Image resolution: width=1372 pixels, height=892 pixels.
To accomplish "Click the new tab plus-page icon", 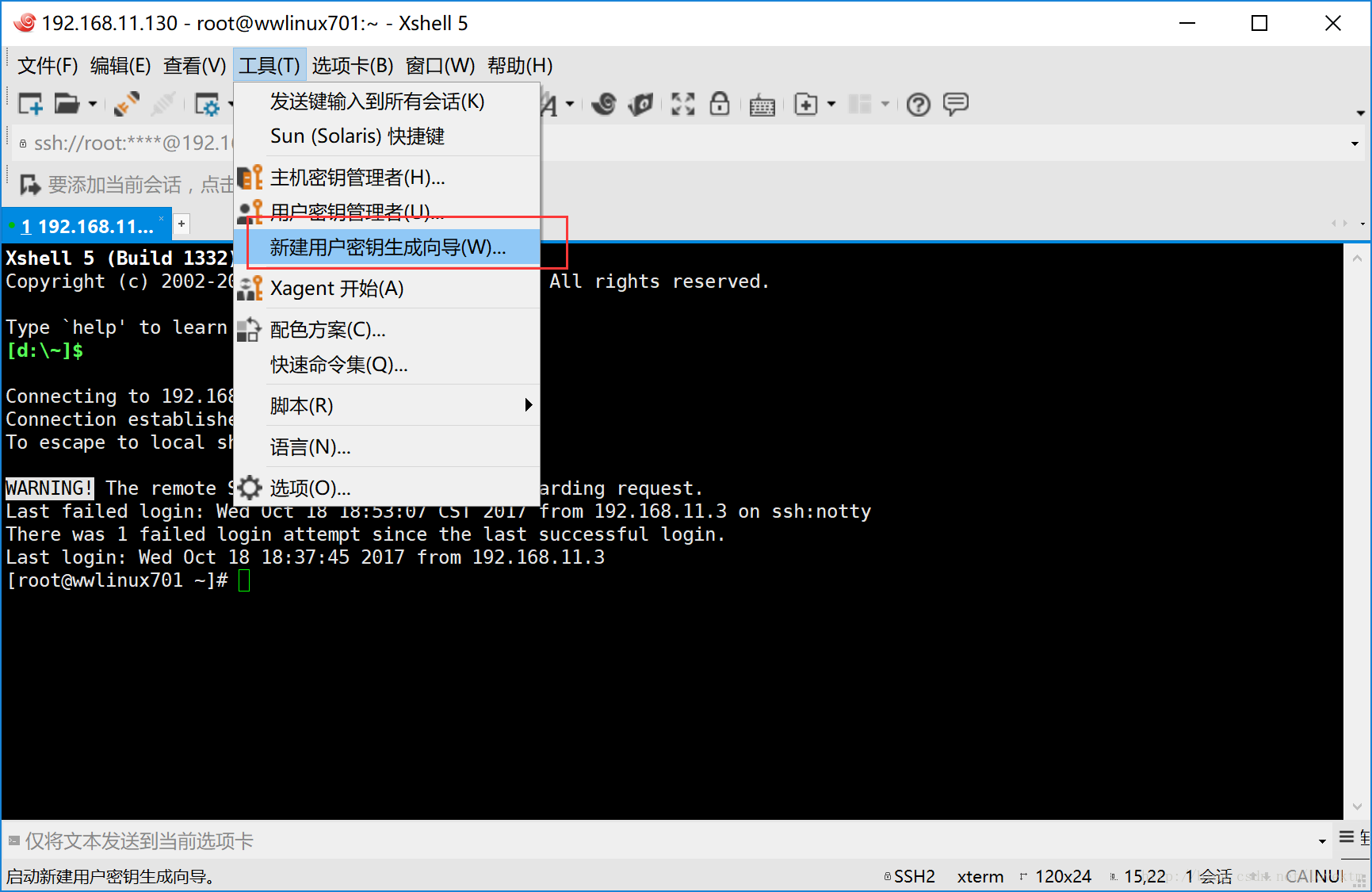I will click(806, 104).
